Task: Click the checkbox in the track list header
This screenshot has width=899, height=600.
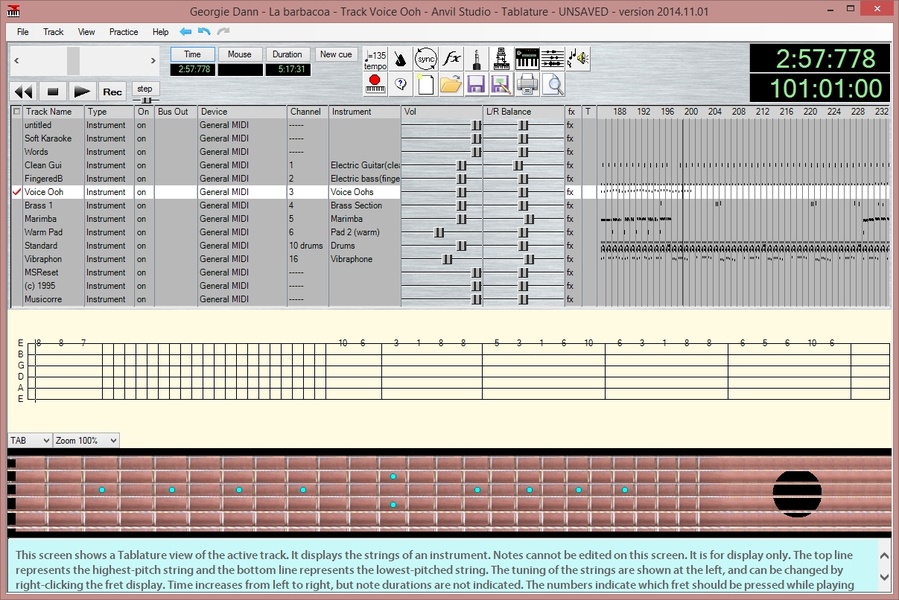Action: pos(16,112)
